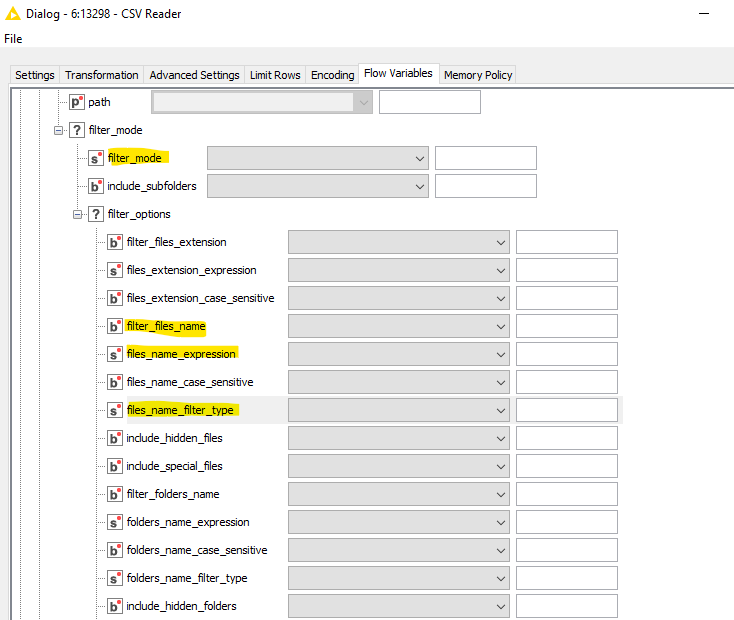
Task: Click the boolean icon beside folders_name_case_sensitive
Action: pyautogui.click(x=115, y=550)
